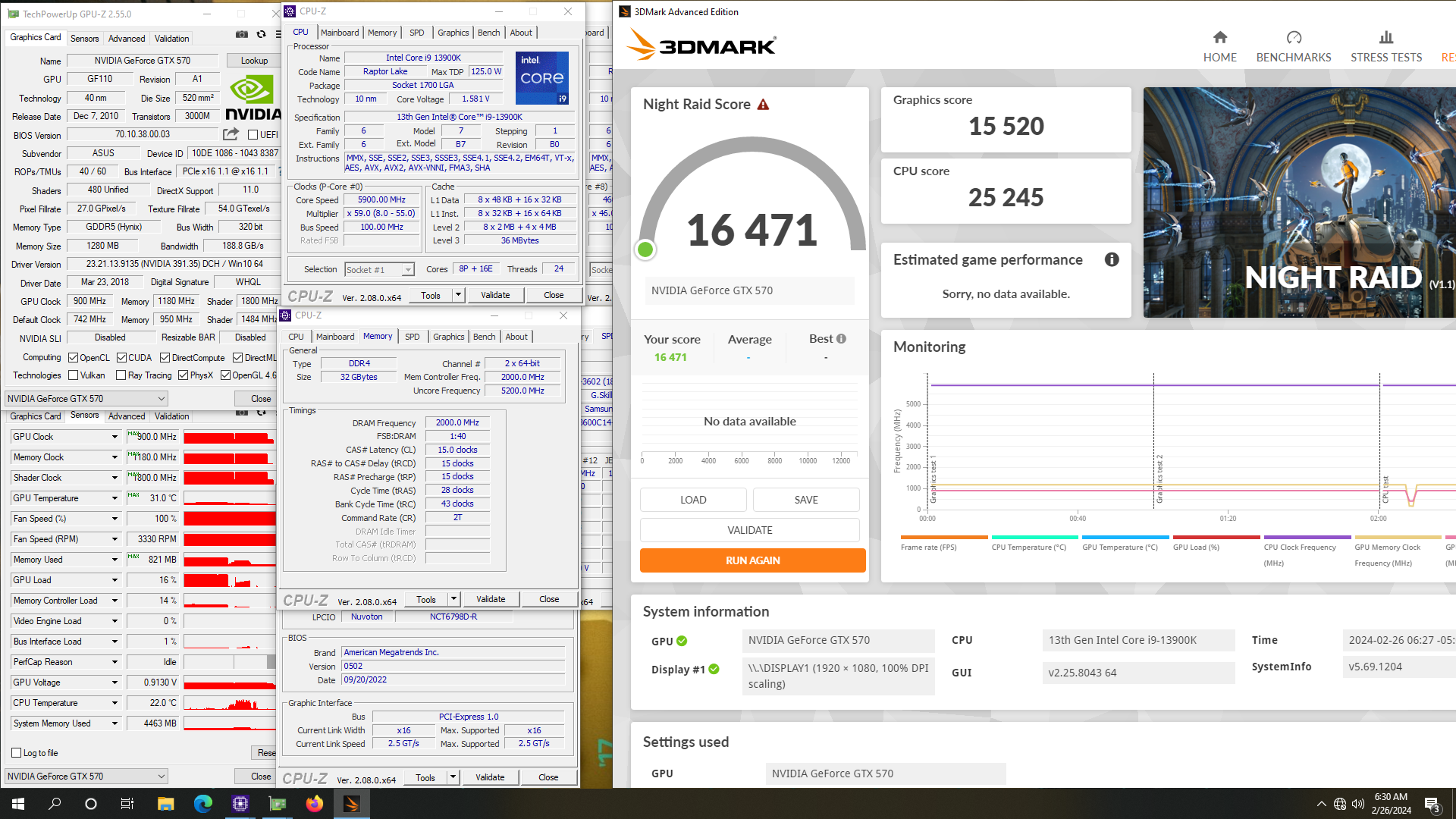
Task: Click the 3DMARK logo in the header
Action: tap(701, 45)
